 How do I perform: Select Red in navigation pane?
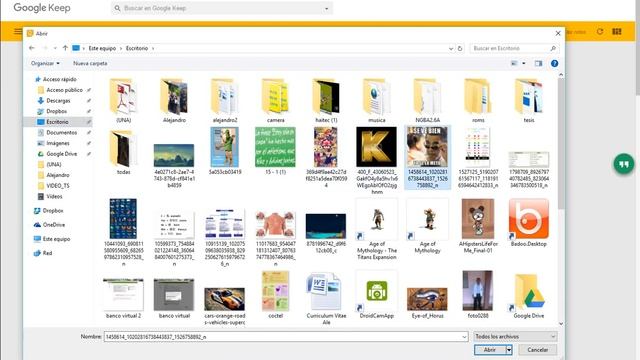click(x=47, y=253)
